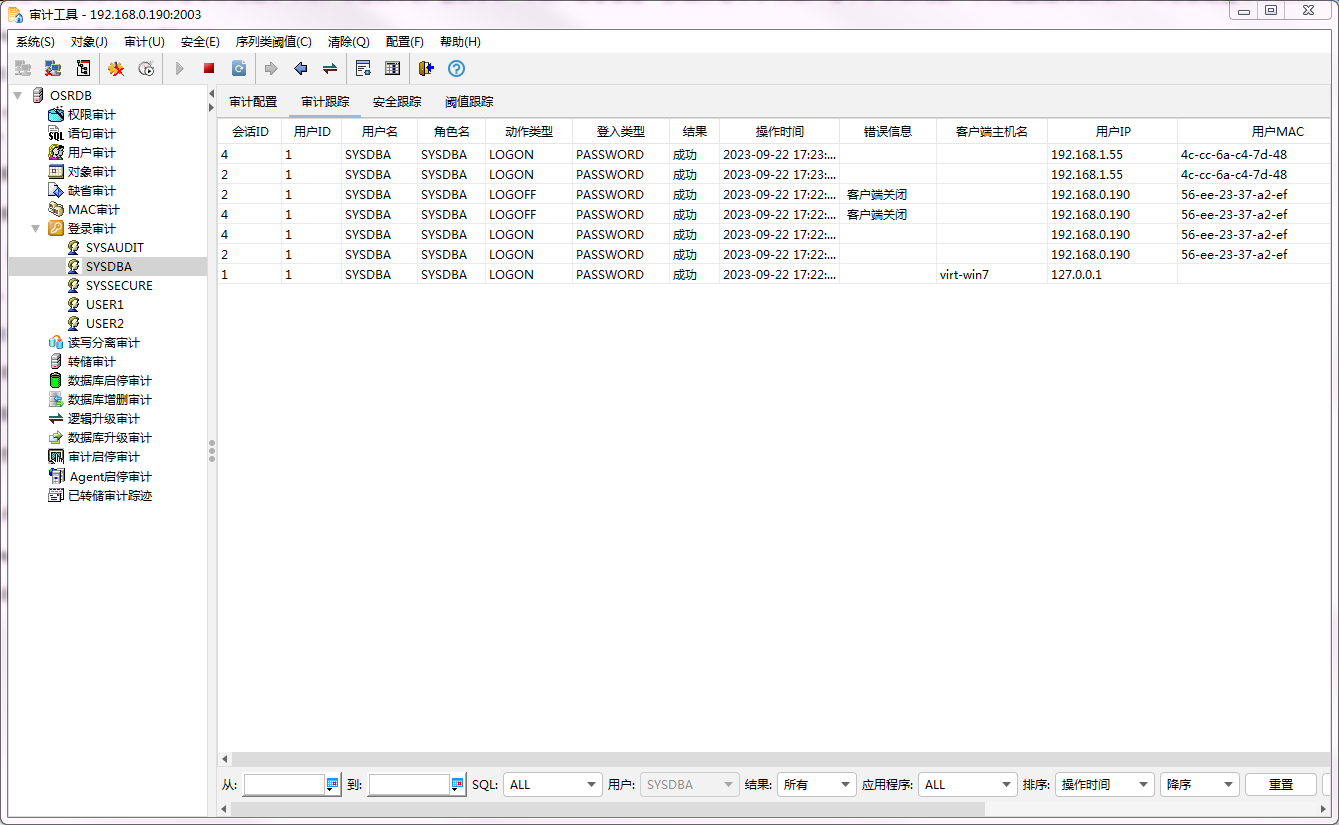Click the 到 date input field
1339x825 pixels.
click(x=408, y=785)
